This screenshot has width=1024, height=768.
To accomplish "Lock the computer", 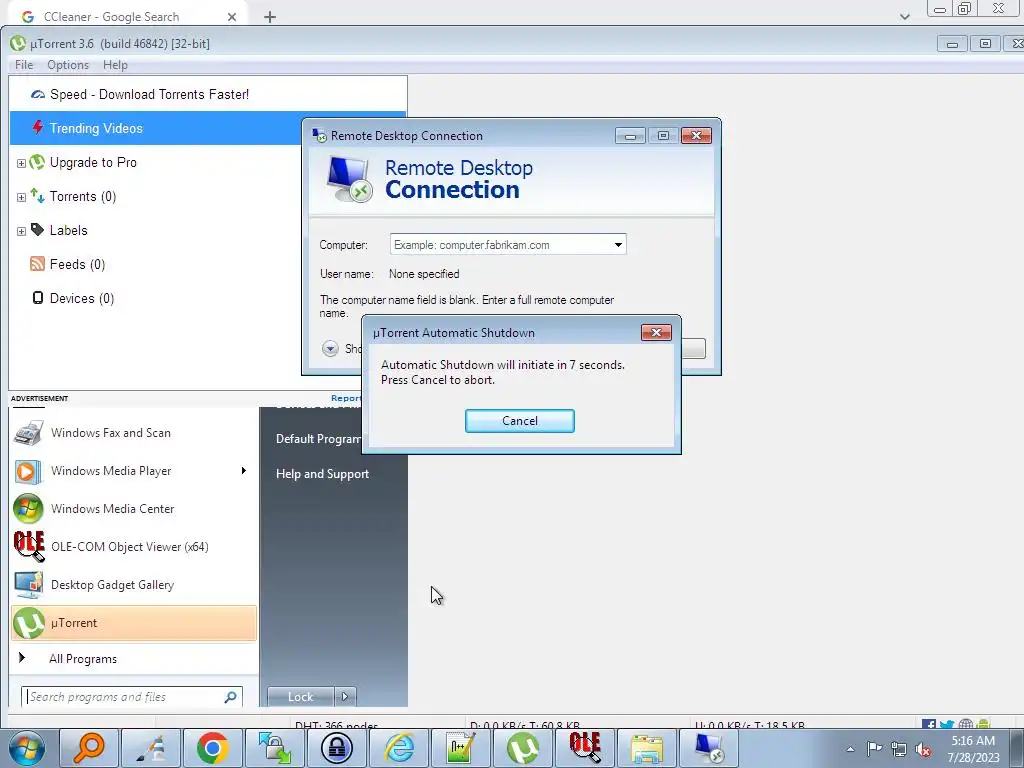I will (x=300, y=697).
